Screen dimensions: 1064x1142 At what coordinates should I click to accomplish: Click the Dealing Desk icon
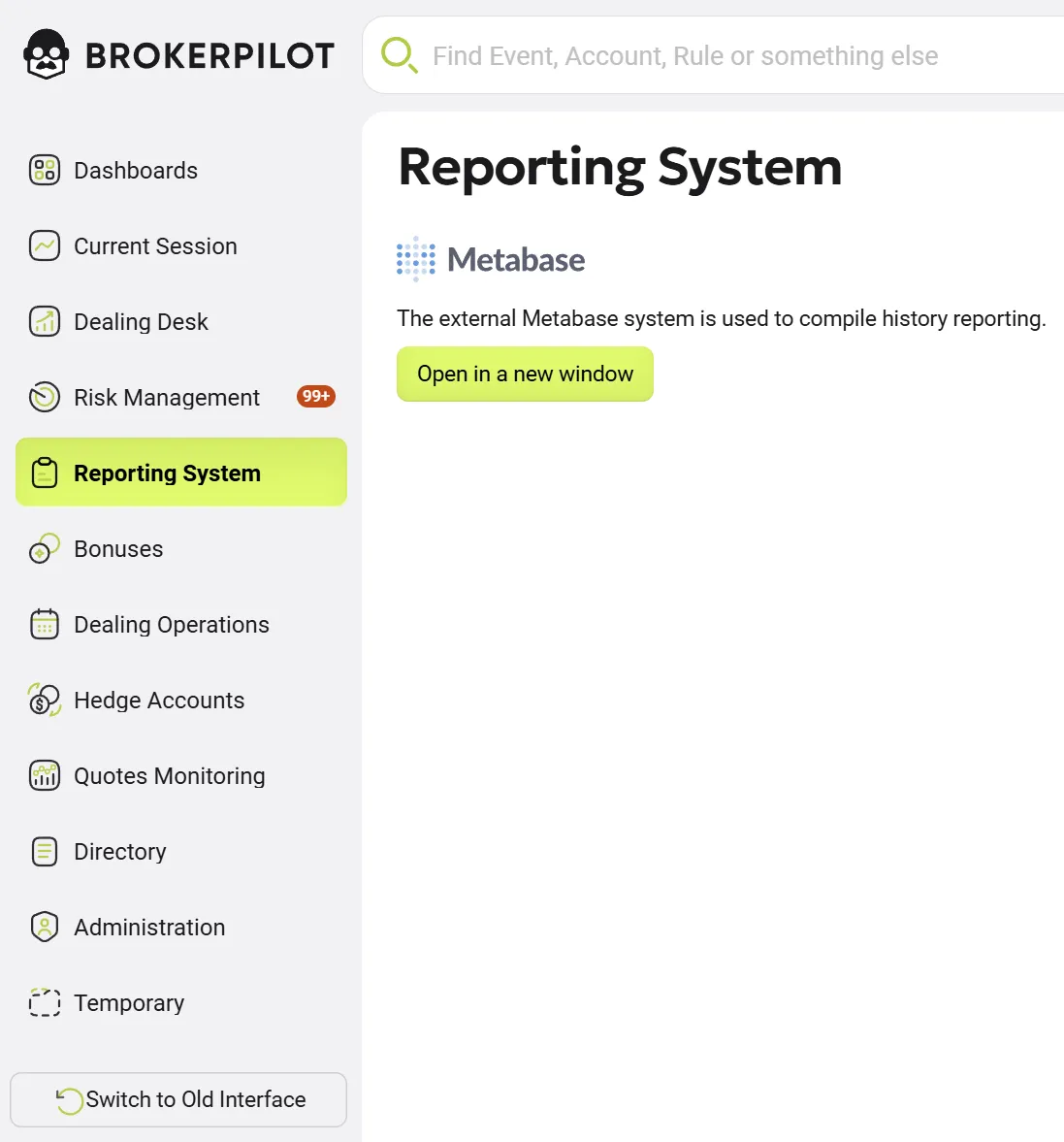45,322
